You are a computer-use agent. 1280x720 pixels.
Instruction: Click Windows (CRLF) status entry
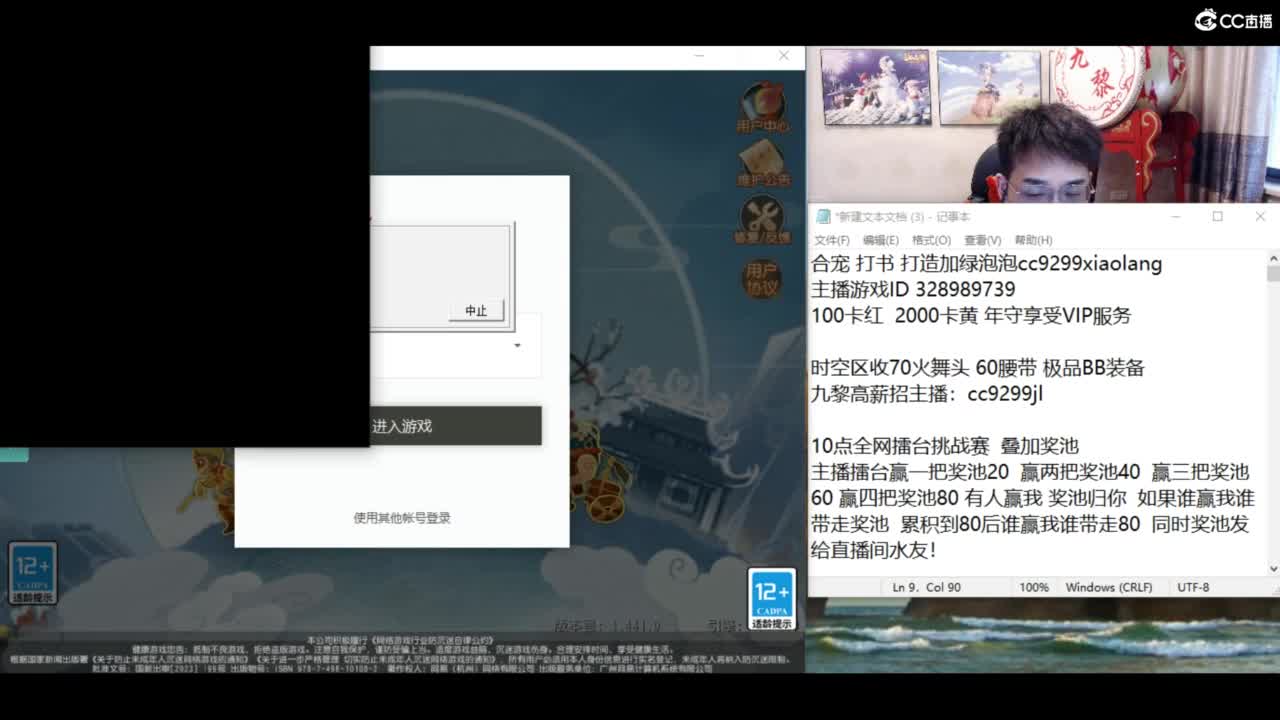coord(1109,587)
